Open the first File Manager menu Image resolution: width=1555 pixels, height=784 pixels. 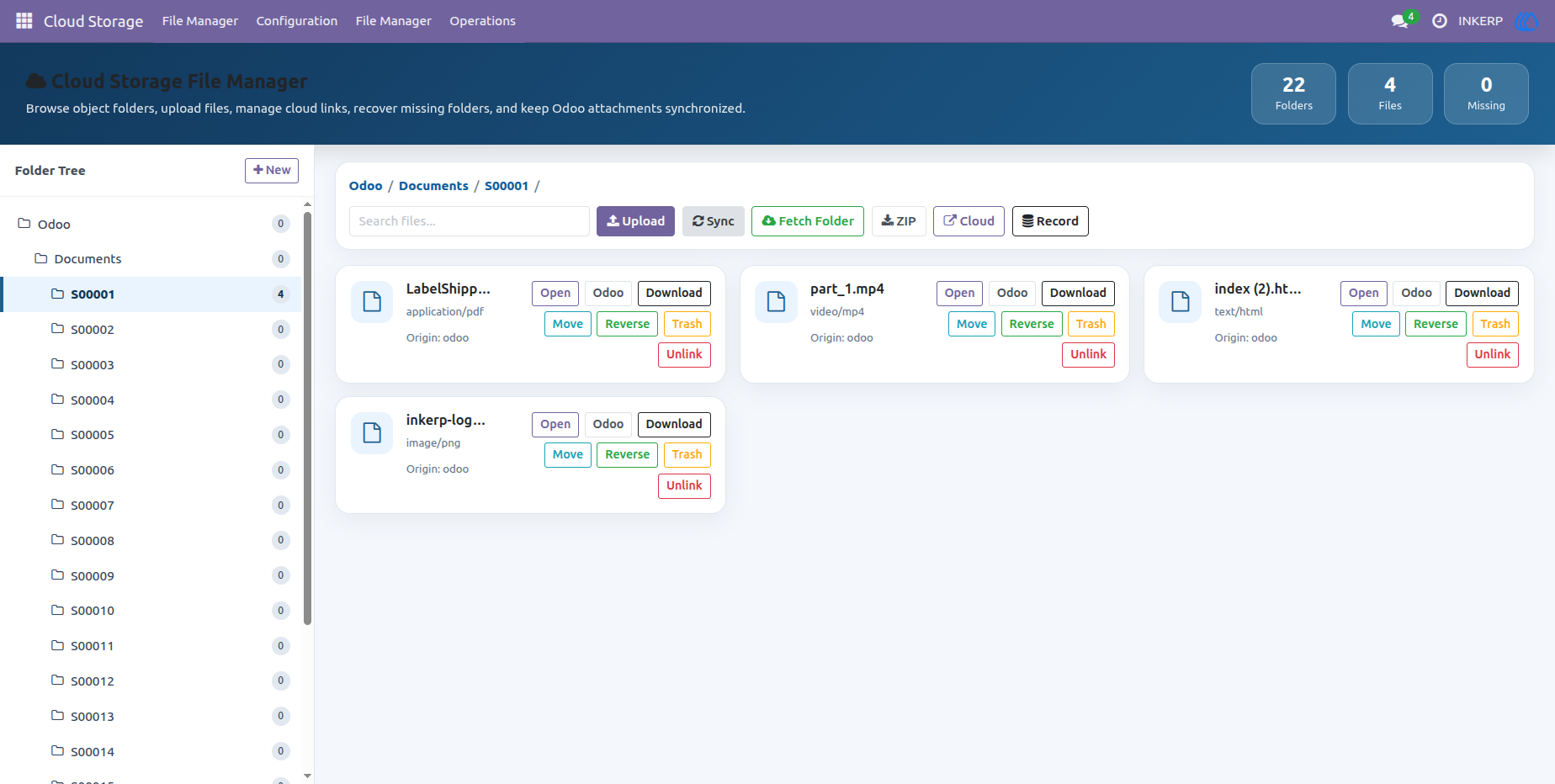200,21
